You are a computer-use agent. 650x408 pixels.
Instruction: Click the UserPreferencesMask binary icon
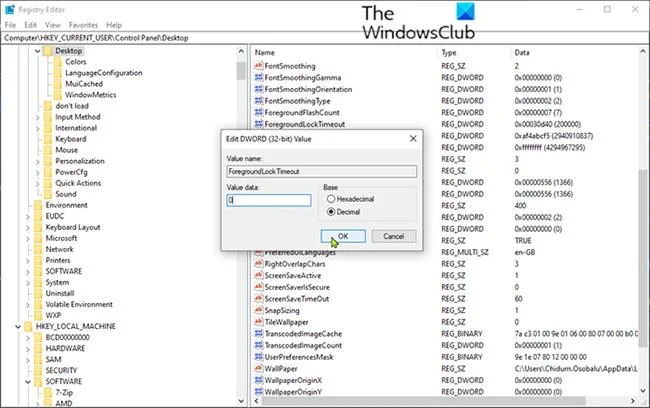point(259,356)
